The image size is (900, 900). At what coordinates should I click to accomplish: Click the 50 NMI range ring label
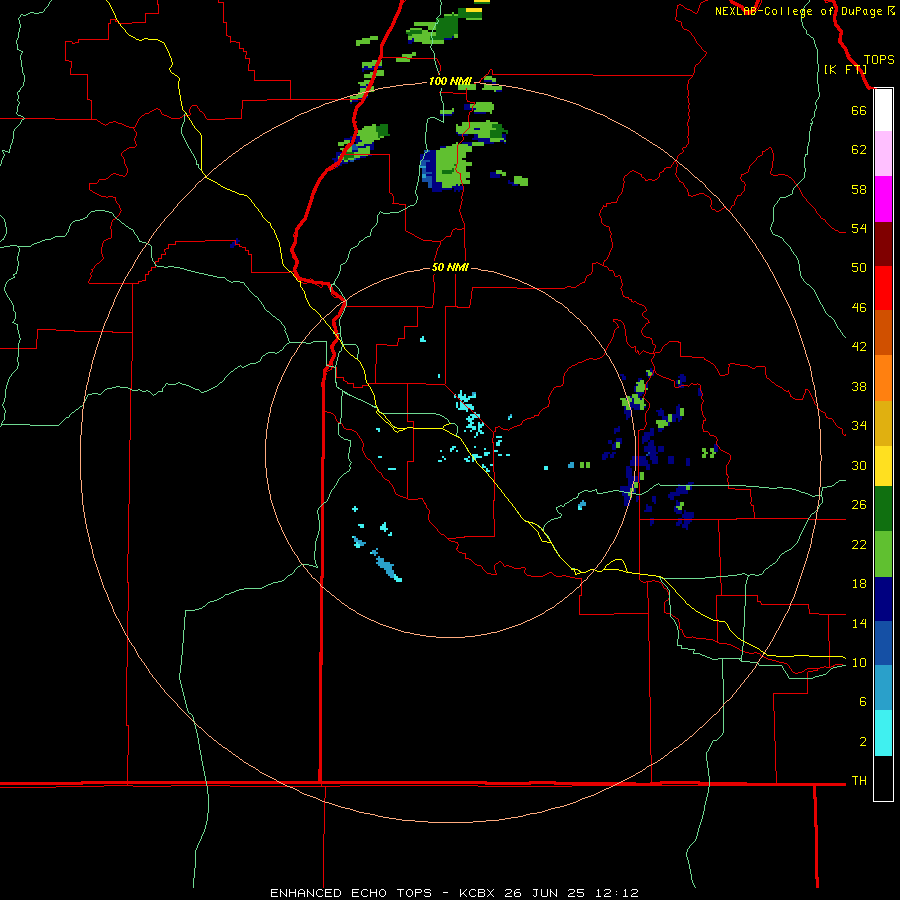450,267
